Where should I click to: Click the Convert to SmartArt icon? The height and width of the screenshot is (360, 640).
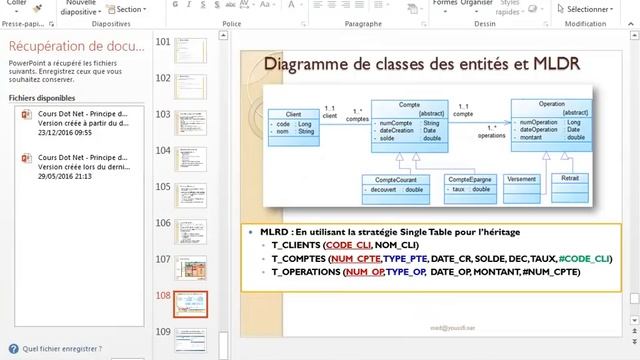click(x=413, y=8)
